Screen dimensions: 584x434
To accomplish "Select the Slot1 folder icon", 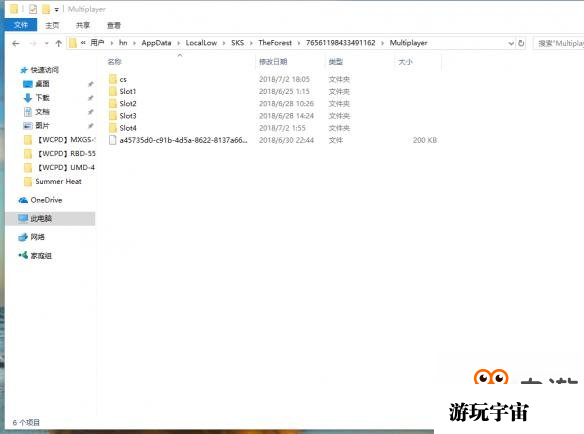I will 113,91.
